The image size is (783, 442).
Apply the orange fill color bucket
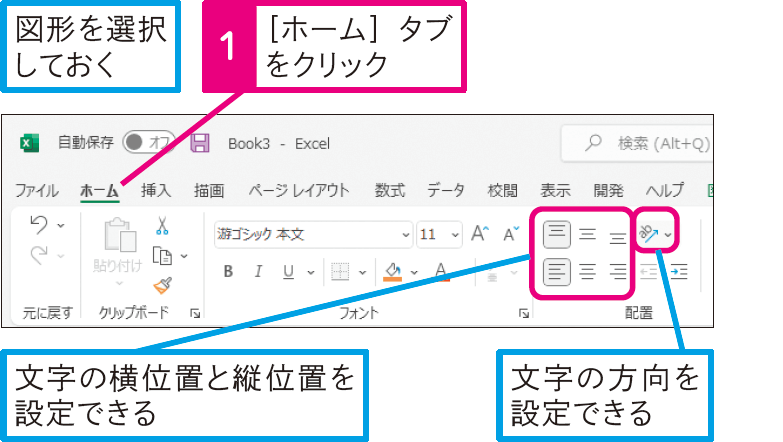pos(392,272)
